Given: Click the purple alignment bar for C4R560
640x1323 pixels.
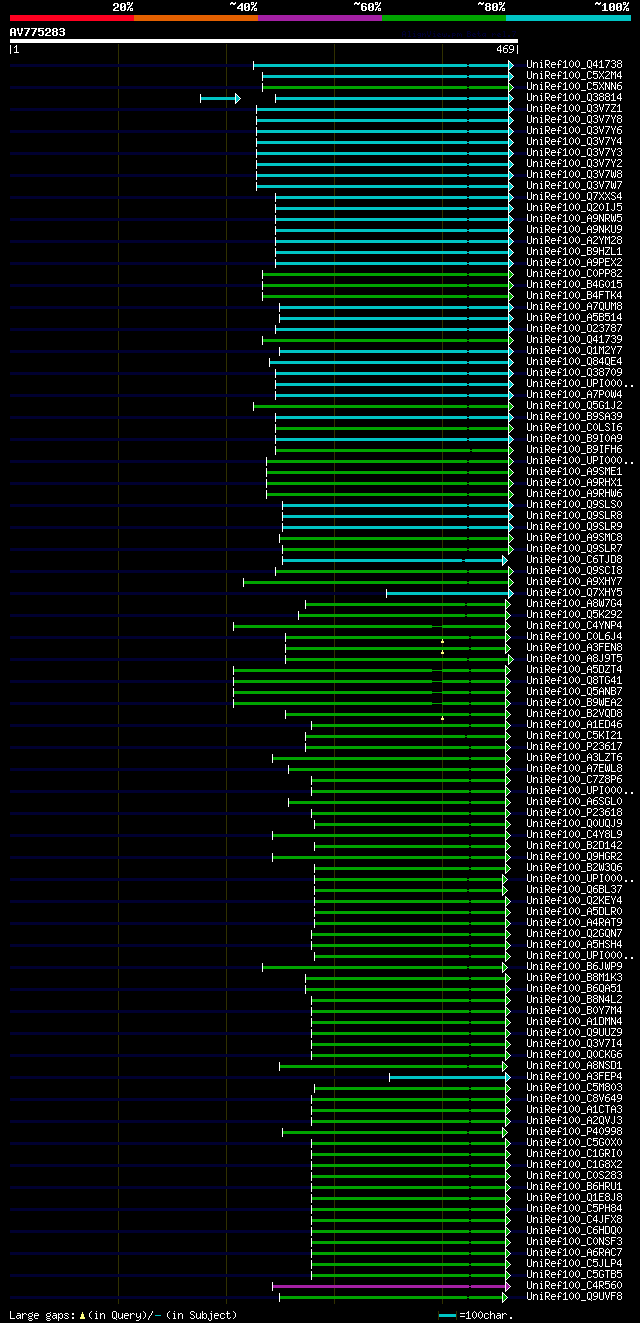Looking at the screenshot, I should (391, 1286).
